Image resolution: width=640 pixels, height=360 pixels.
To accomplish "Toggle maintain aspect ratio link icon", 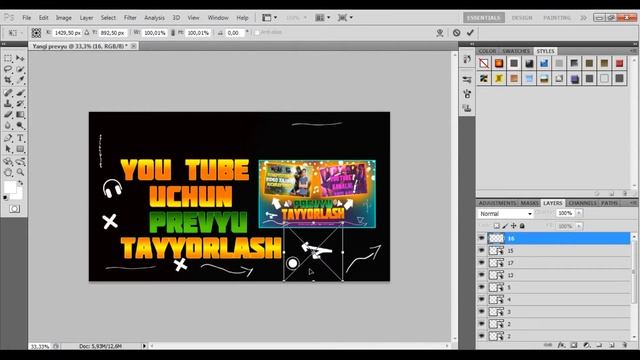I will [173, 33].
